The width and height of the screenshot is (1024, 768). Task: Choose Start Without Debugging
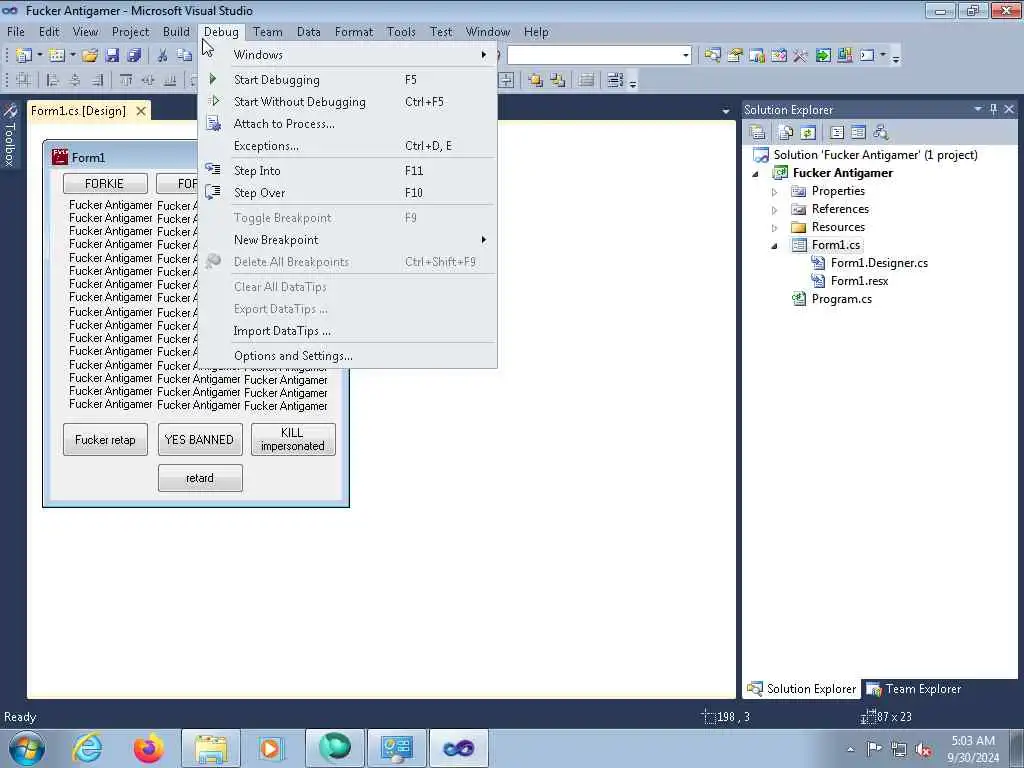point(347,102)
